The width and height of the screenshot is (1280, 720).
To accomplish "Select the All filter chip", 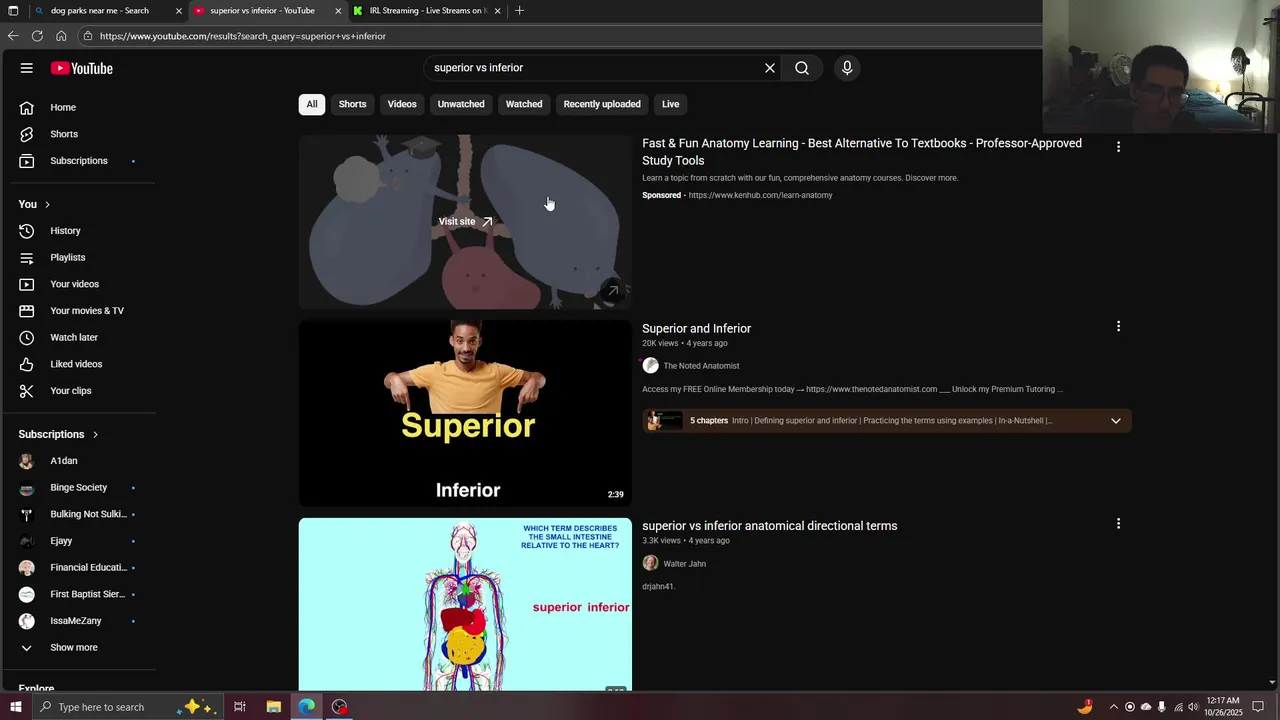I will coord(312,104).
